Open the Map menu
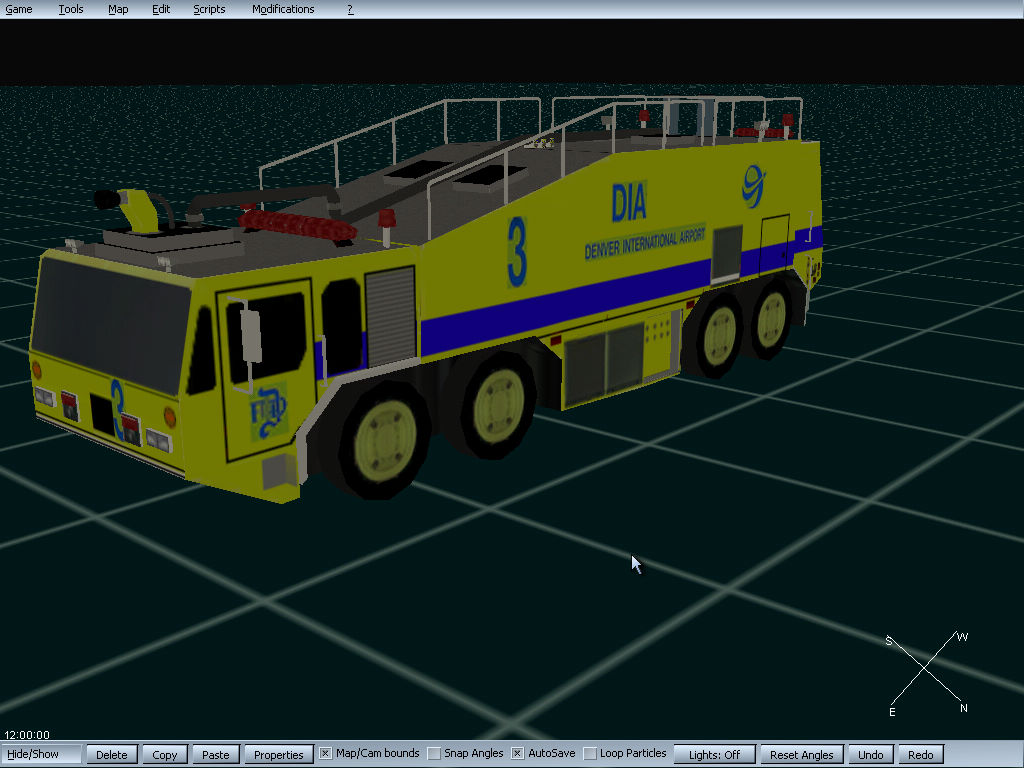 118,9
